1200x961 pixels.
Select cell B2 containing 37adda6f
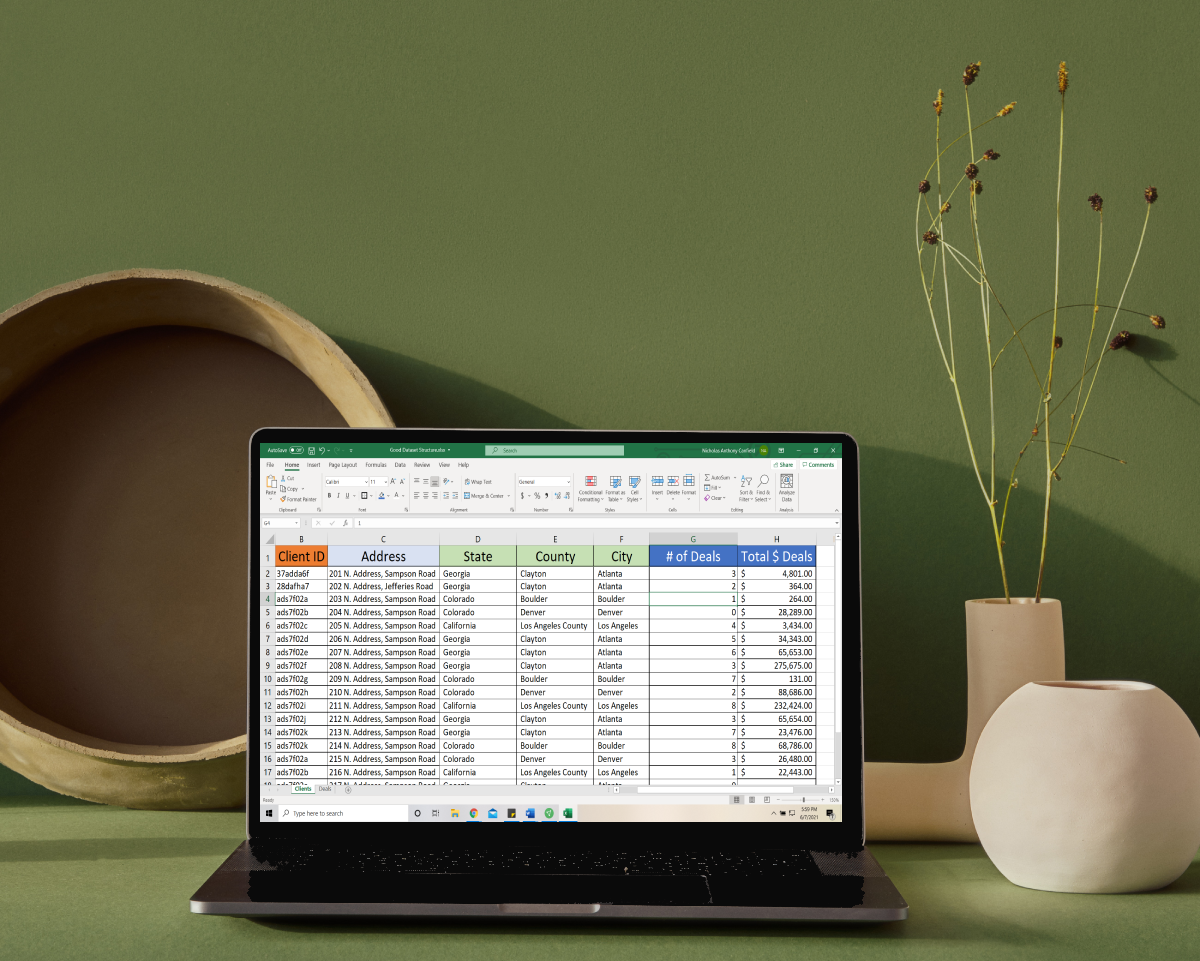point(300,573)
